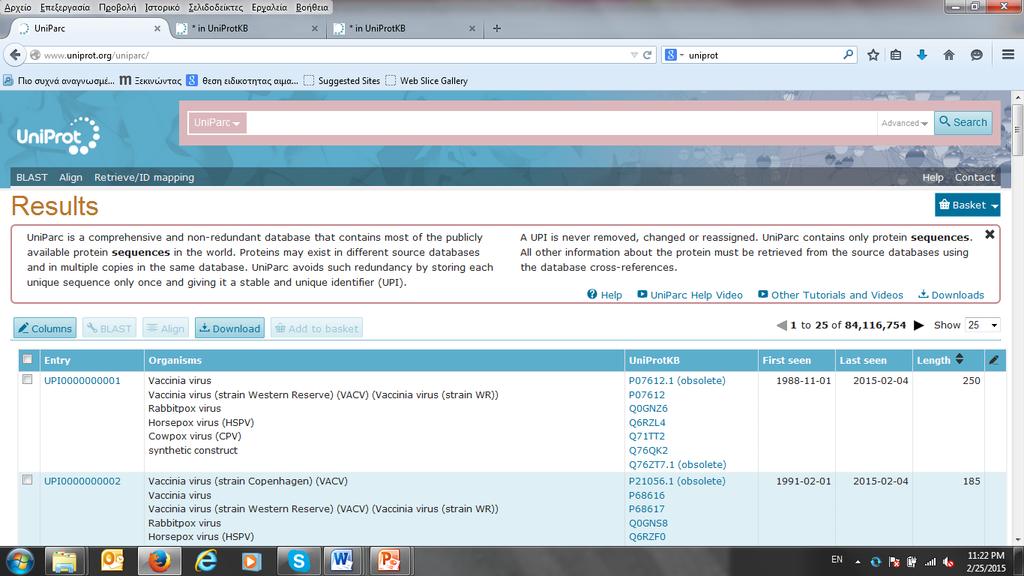Bookmark this page with the star icon
This screenshot has height=576, width=1024.
[x=873, y=56]
